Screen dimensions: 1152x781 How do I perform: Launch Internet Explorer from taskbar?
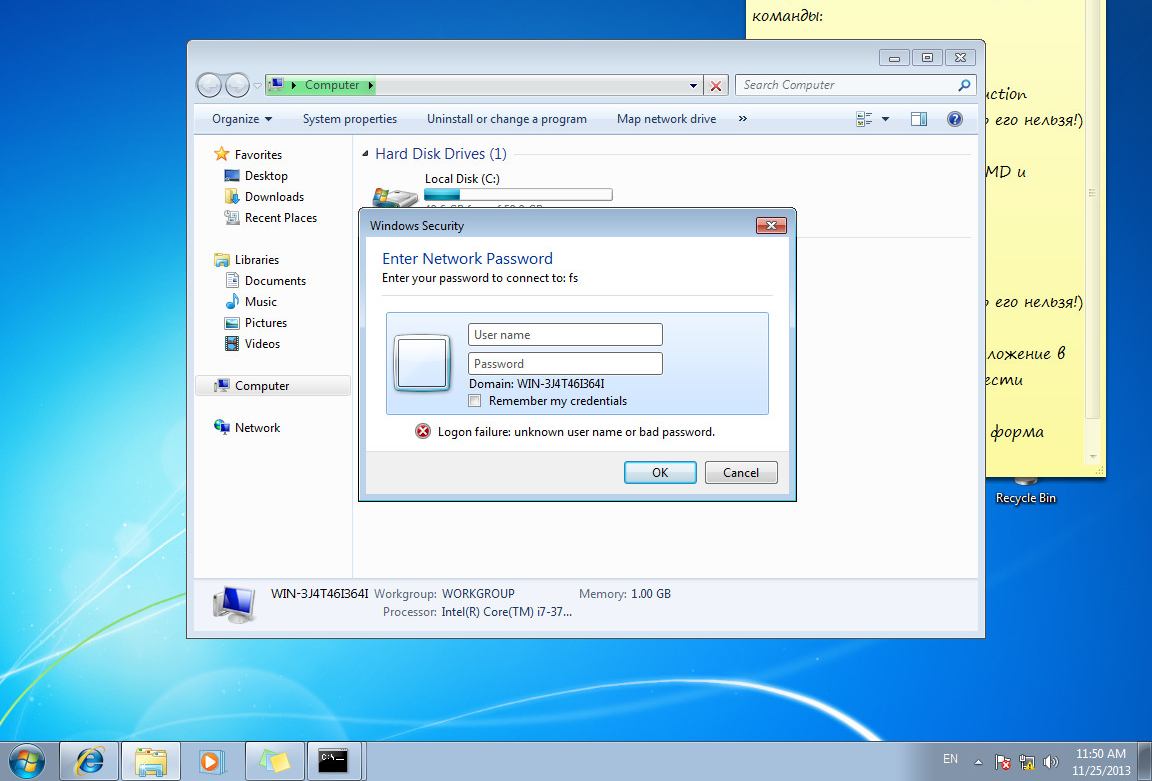pos(89,761)
